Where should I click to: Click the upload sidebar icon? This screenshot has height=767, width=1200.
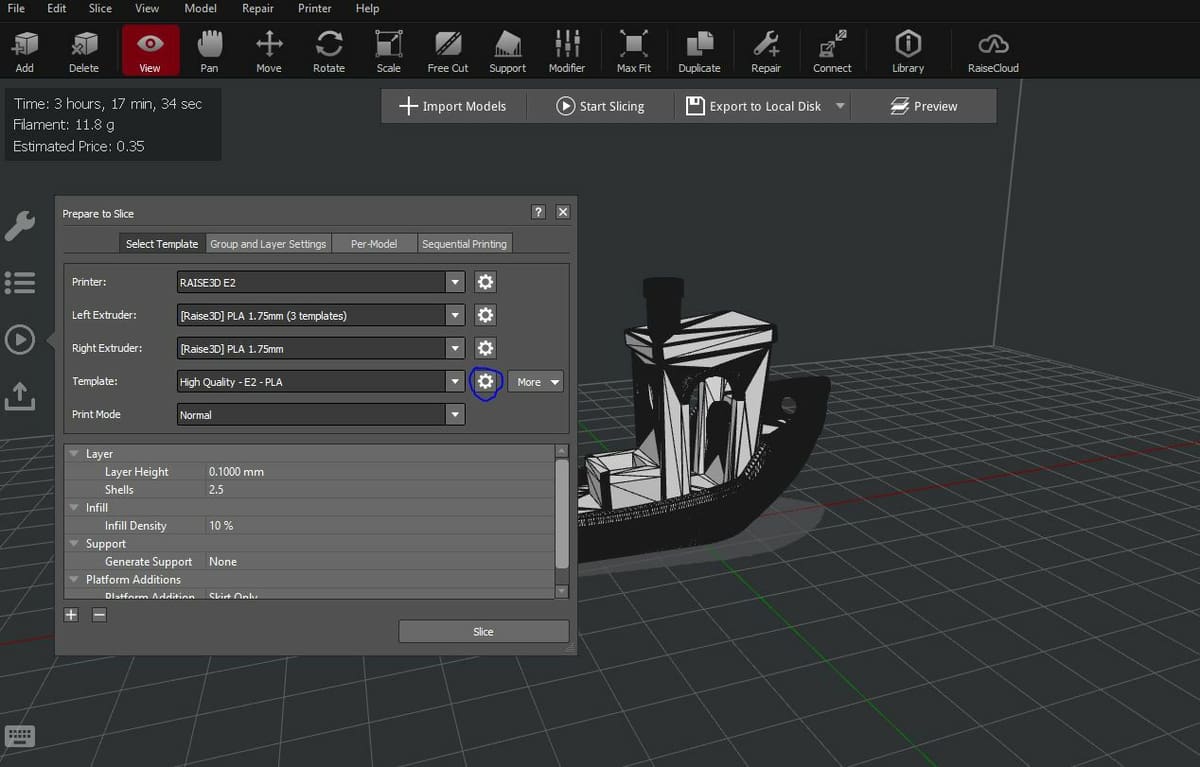(x=20, y=396)
